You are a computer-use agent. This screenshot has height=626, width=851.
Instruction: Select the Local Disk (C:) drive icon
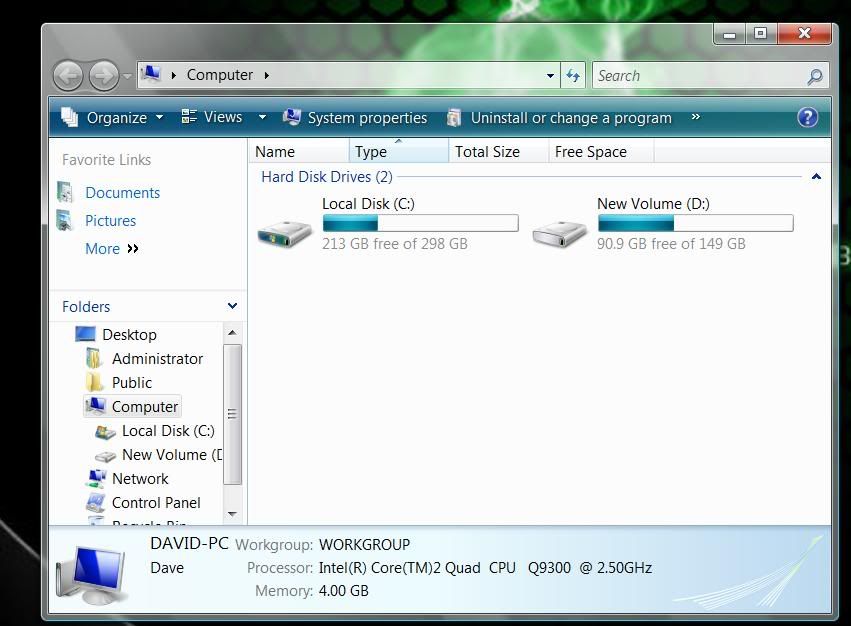tap(285, 232)
